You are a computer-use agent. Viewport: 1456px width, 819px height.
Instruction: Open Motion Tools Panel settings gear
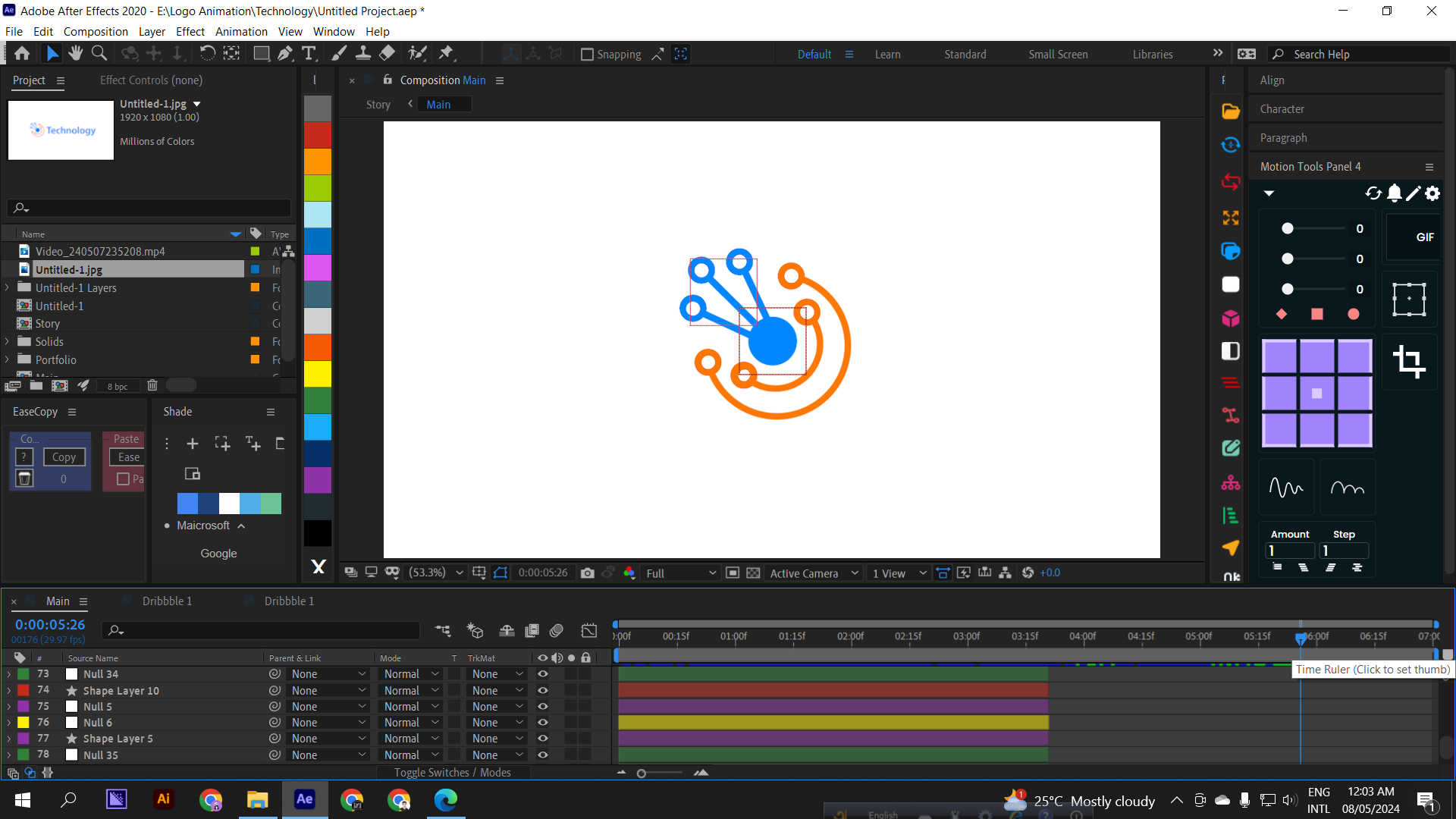click(1432, 193)
